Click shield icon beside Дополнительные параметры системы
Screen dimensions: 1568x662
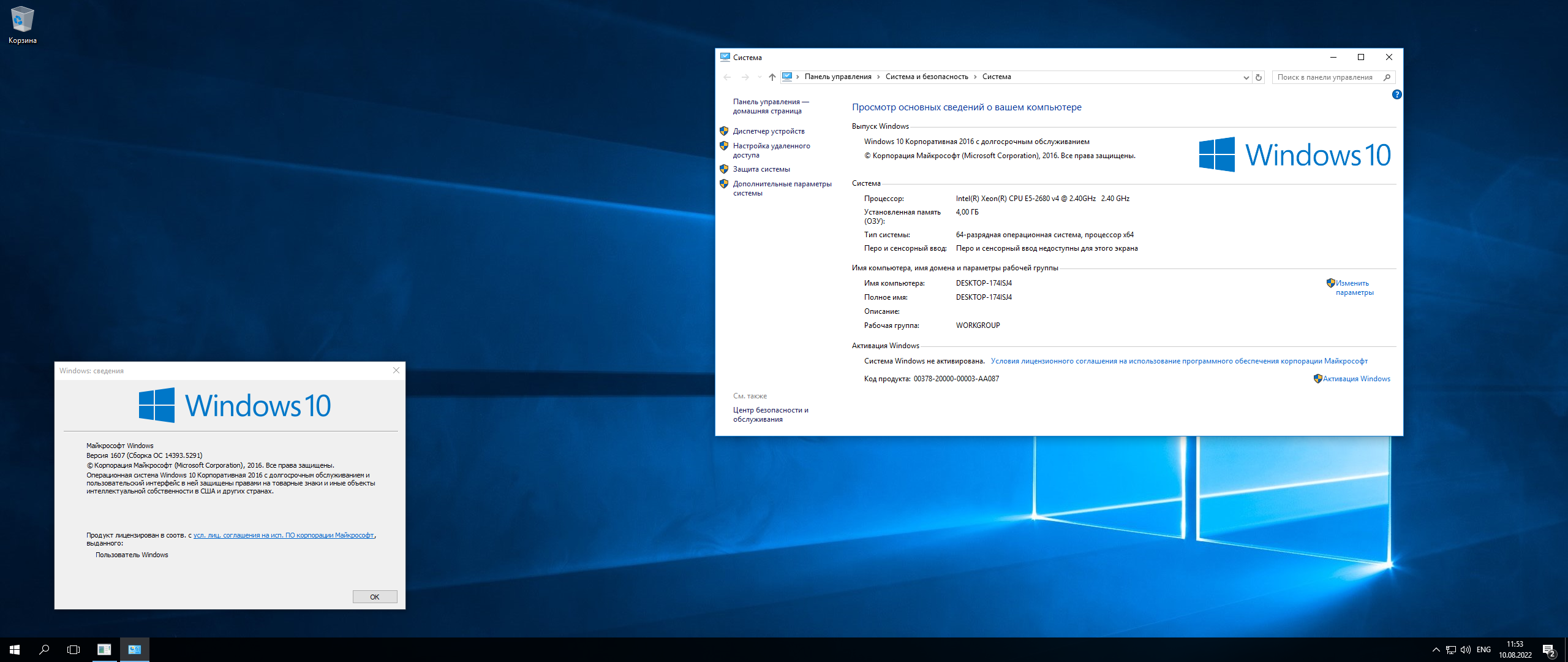[x=724, y=184]
